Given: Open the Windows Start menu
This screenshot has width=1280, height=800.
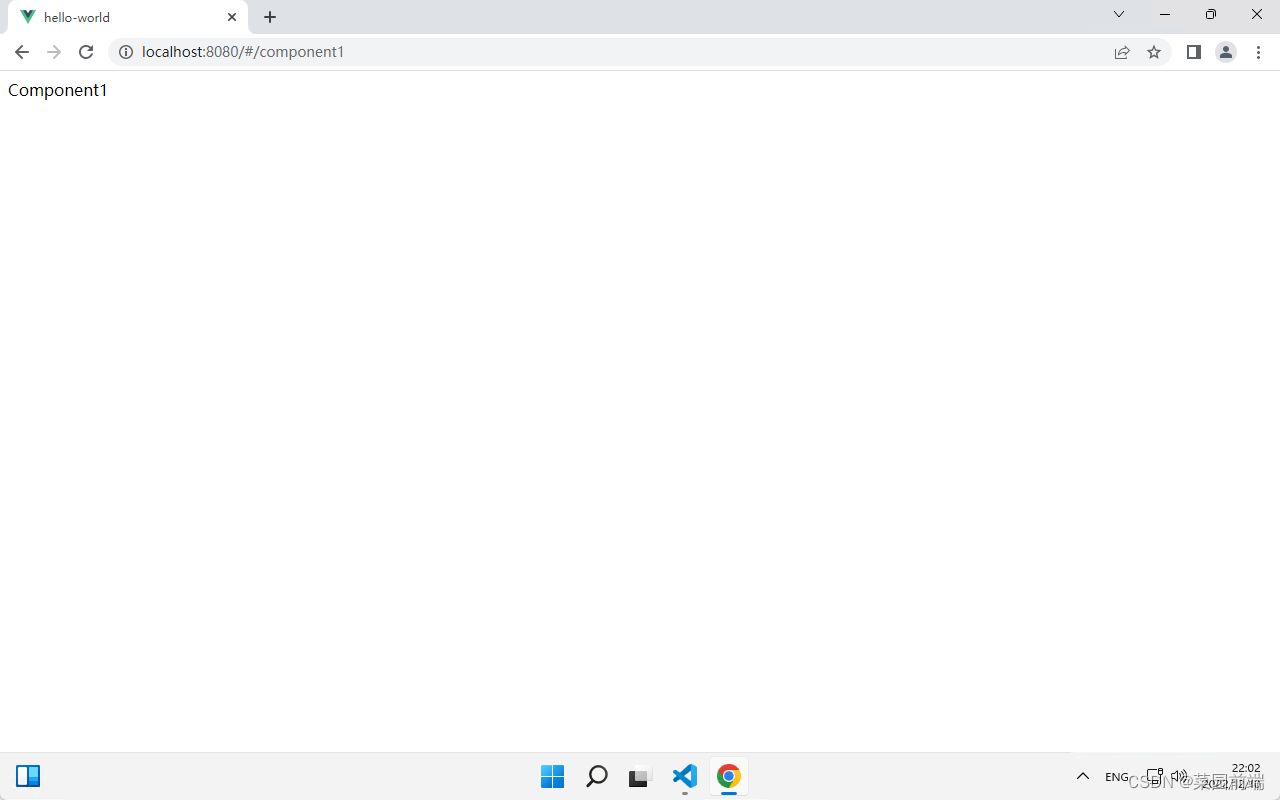Looking at the screenshot, I should click(553, 776).
